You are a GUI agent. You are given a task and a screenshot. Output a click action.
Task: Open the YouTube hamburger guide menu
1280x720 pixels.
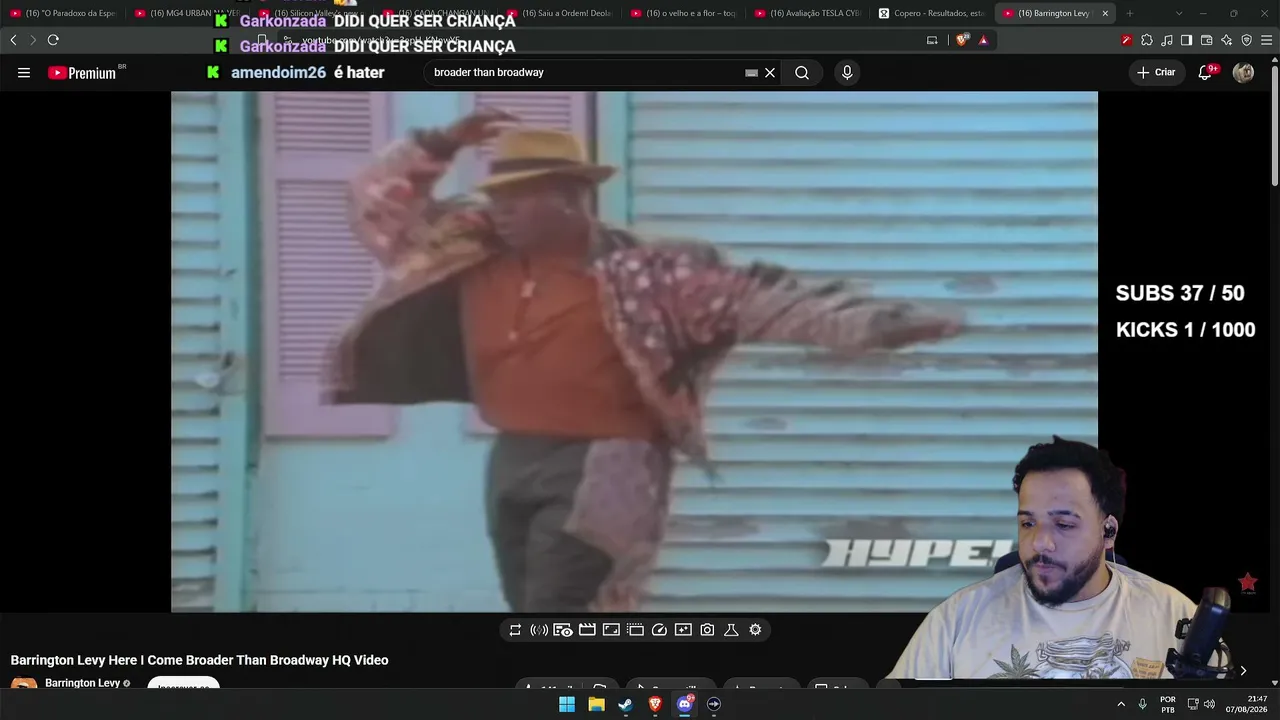click(24, 73)
